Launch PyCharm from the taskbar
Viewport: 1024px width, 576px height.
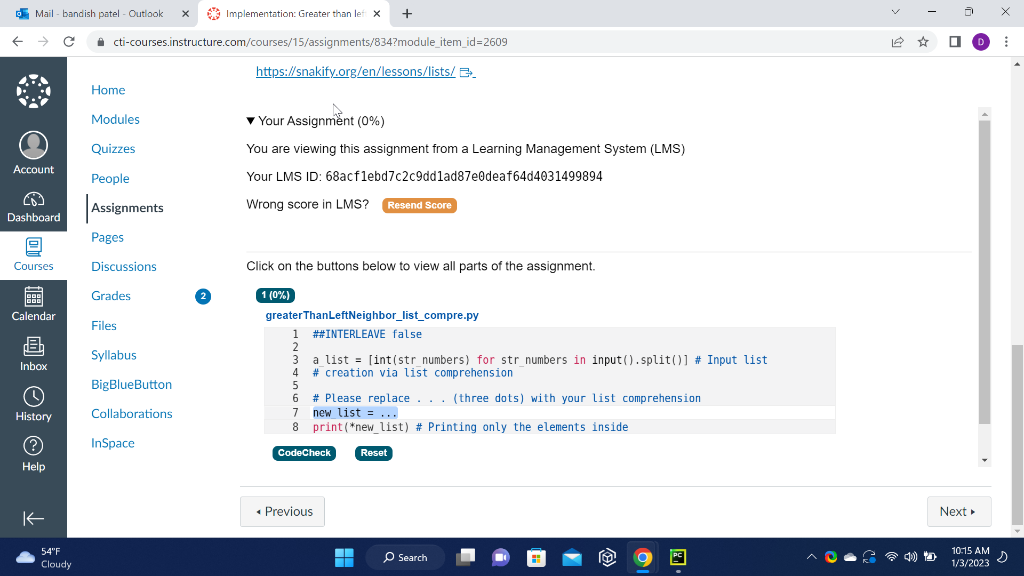pyautogui.click(x=678, y=557)
